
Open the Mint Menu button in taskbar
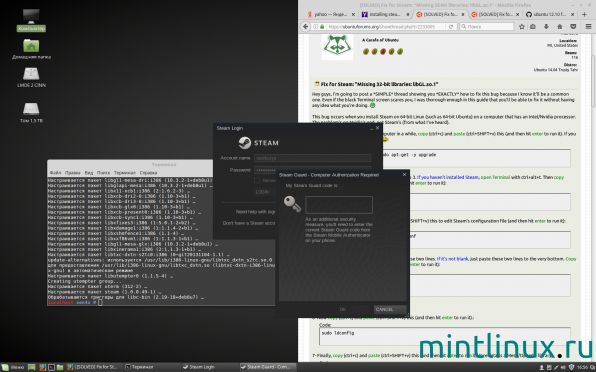point(12,367)
